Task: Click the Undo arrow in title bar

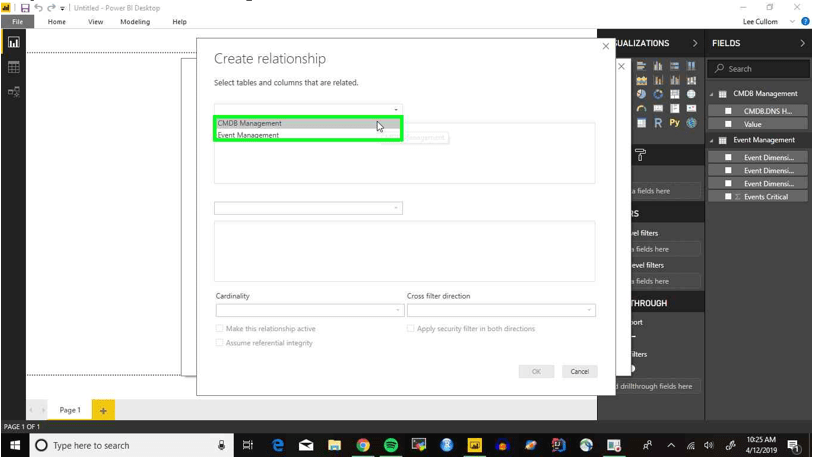Action: 38,8
